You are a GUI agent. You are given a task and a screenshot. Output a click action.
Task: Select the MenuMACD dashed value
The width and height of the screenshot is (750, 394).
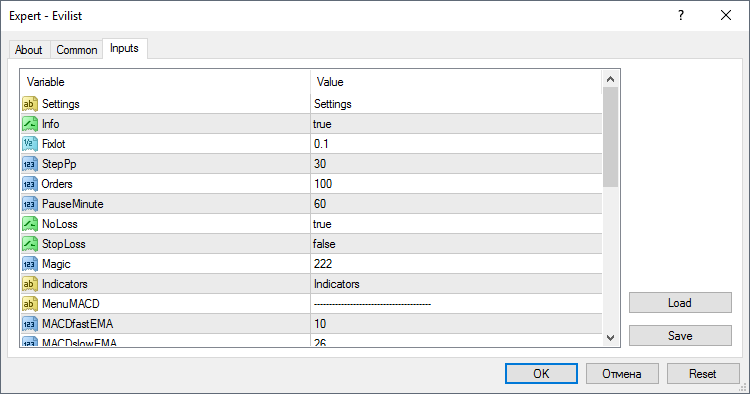pyautogui.click(x=372, y=304)
